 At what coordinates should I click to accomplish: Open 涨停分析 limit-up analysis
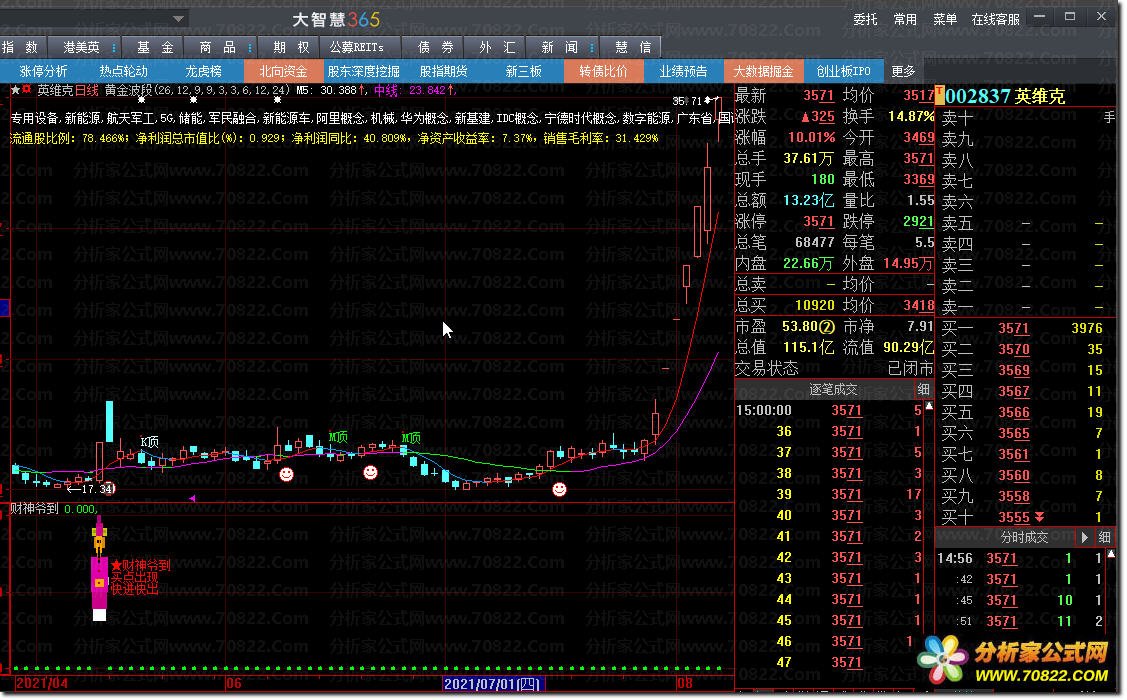pyautogui.click(x=43, y=71)
